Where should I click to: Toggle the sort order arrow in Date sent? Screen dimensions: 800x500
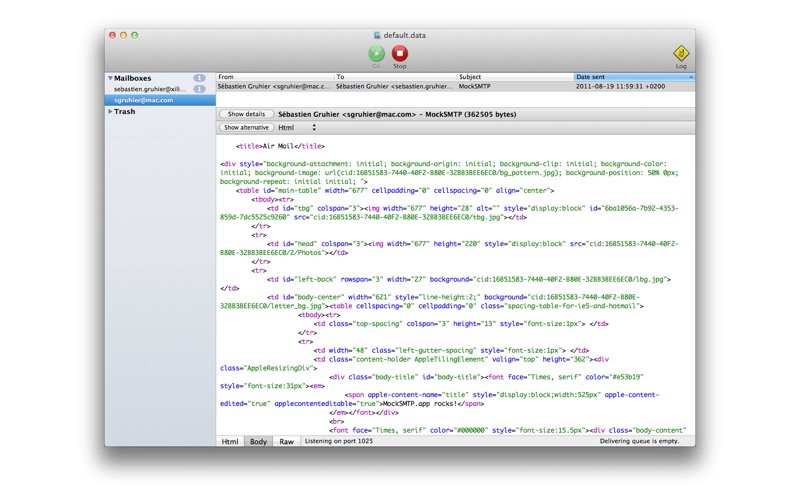[691, 77]
